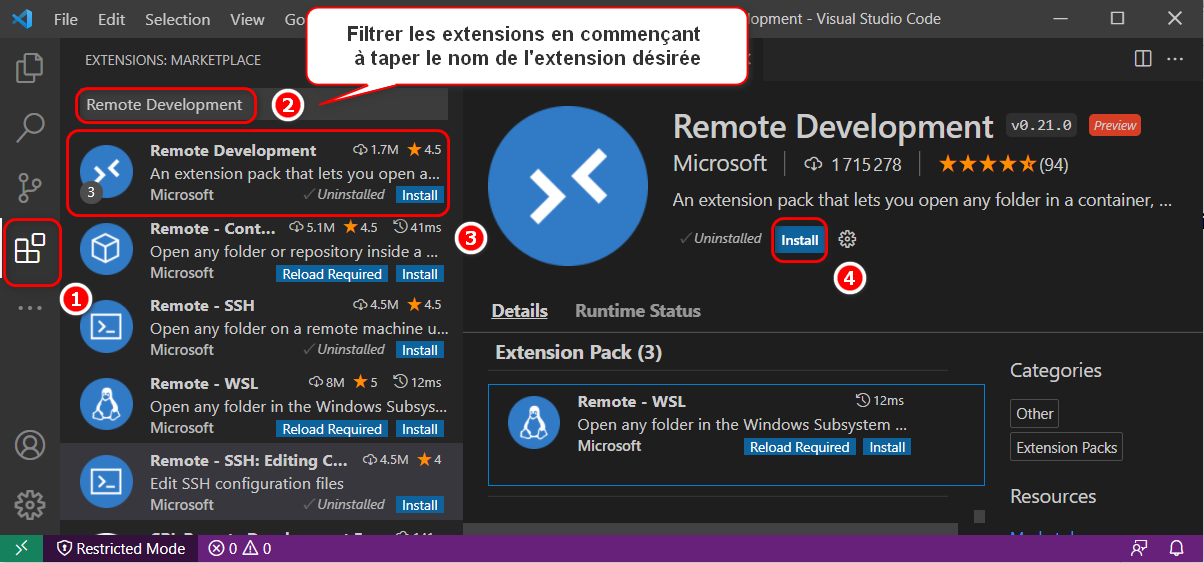Open the Problems panel via the errors and warnings count

pyautogui.click(x=239, y=548)
